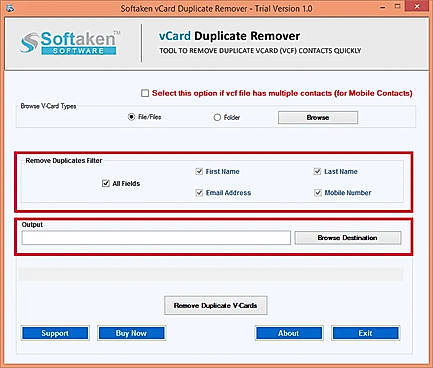Screen dimensions: 433x368
Task: Click the 'Browse V-Card Types' label
Action: click(x=48, y=106)
